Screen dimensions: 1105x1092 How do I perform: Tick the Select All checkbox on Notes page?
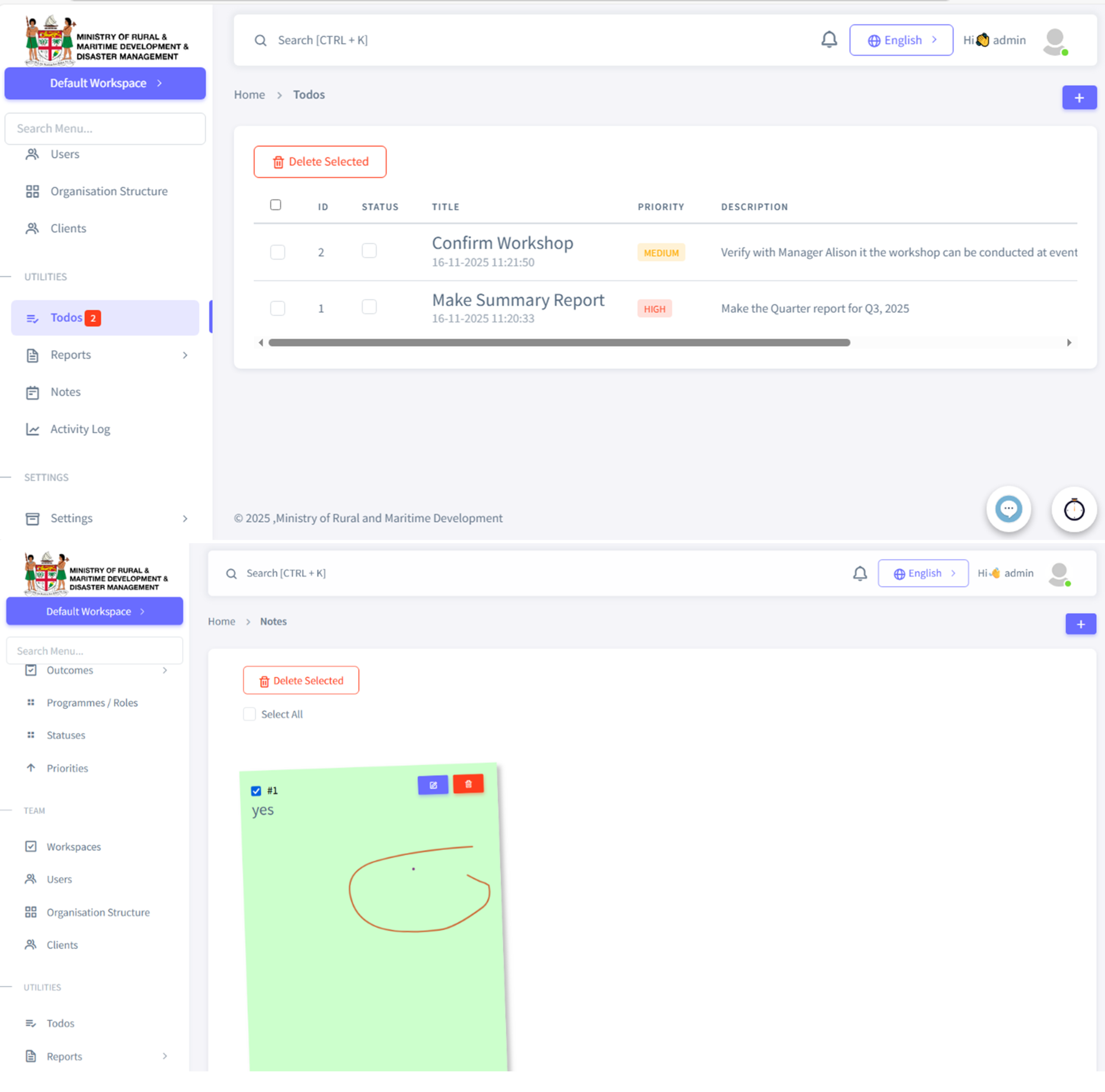(x=249, y=714)
